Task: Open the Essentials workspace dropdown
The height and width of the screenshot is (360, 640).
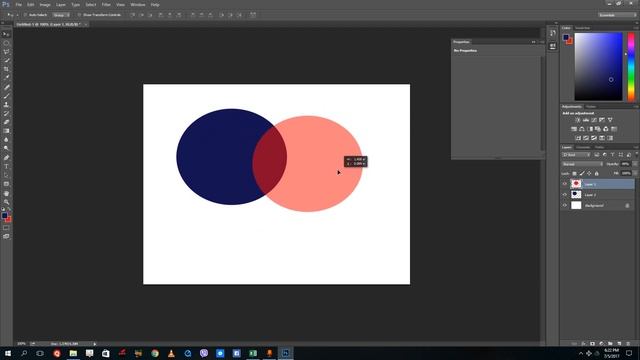Action: (617, 15)
